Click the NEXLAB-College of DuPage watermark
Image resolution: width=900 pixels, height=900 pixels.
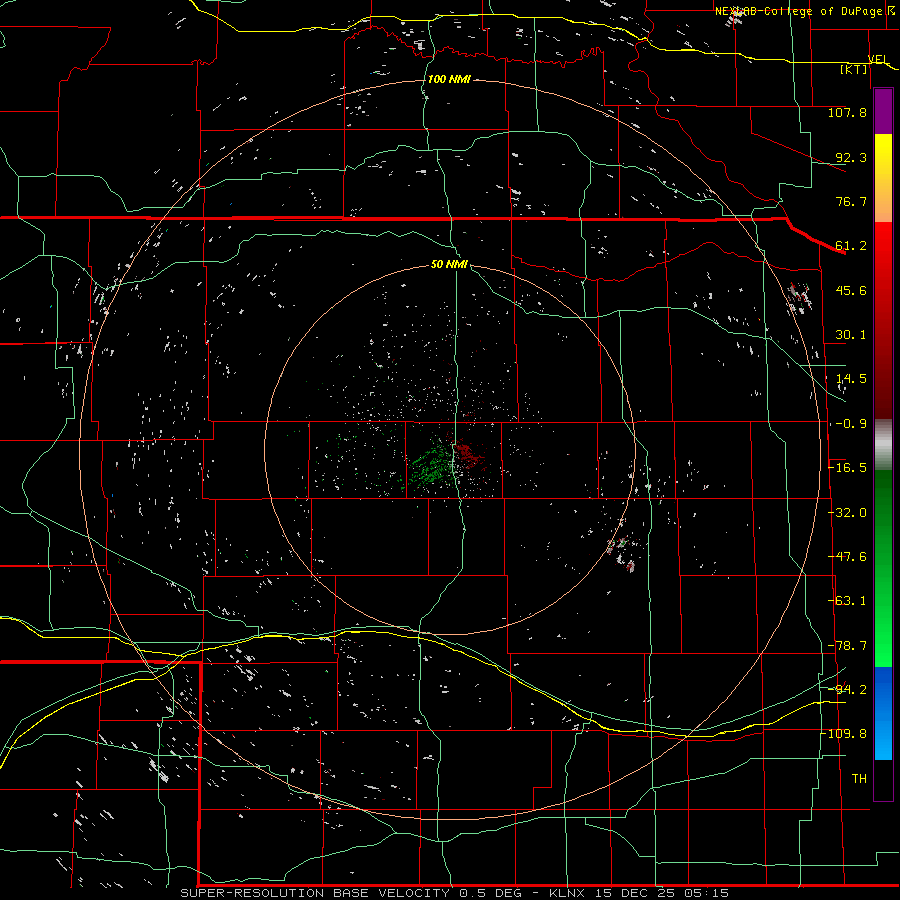(x=804, y=11)
